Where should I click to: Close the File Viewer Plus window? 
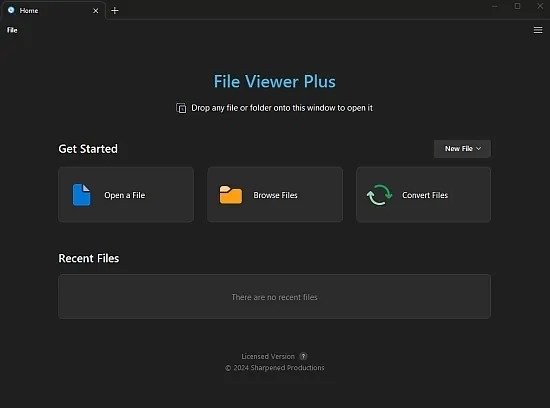tap(540, 6)
